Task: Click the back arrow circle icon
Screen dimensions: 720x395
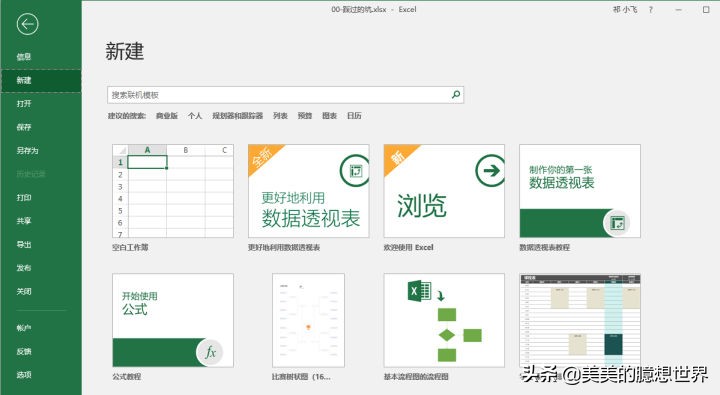Action: tap(27, 24)
